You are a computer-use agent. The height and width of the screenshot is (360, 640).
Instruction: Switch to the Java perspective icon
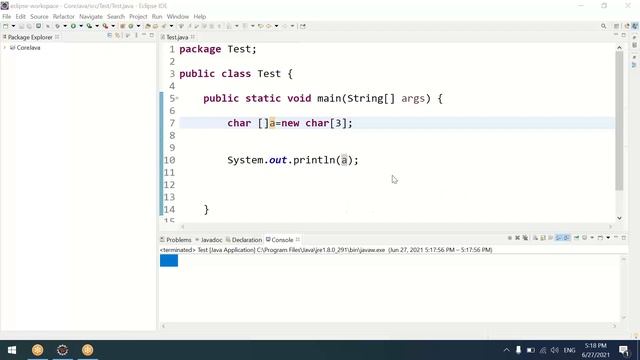[635, 26]
